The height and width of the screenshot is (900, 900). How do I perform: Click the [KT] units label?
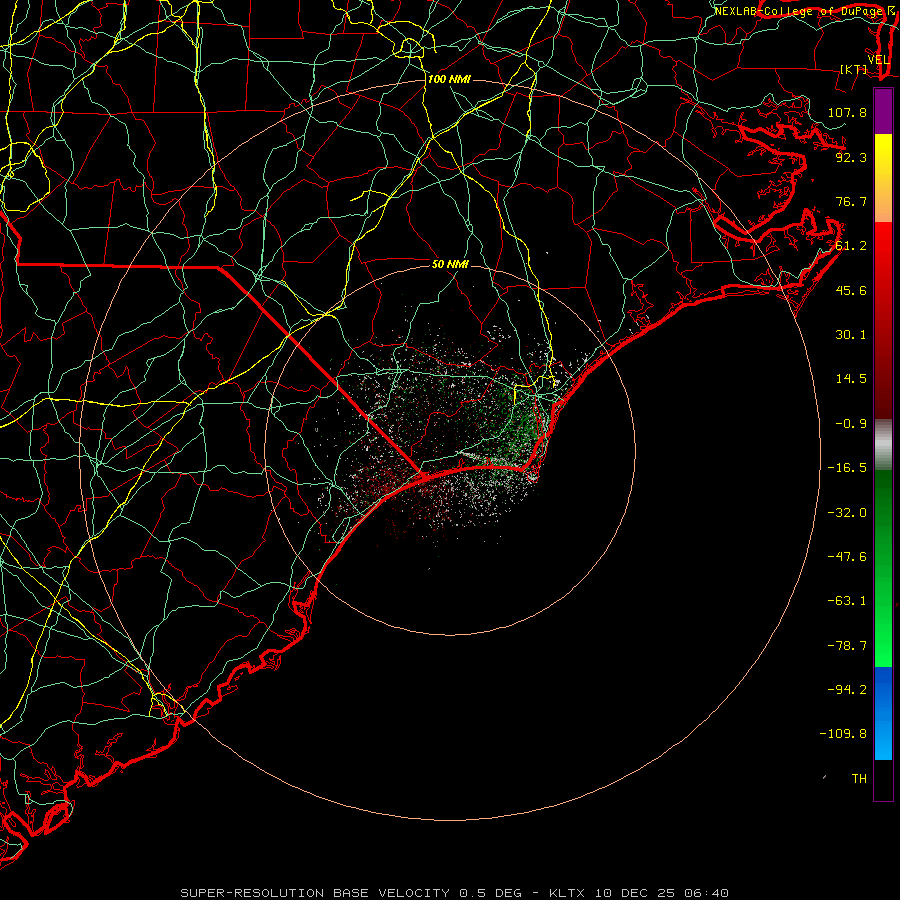tap(854, 69)
